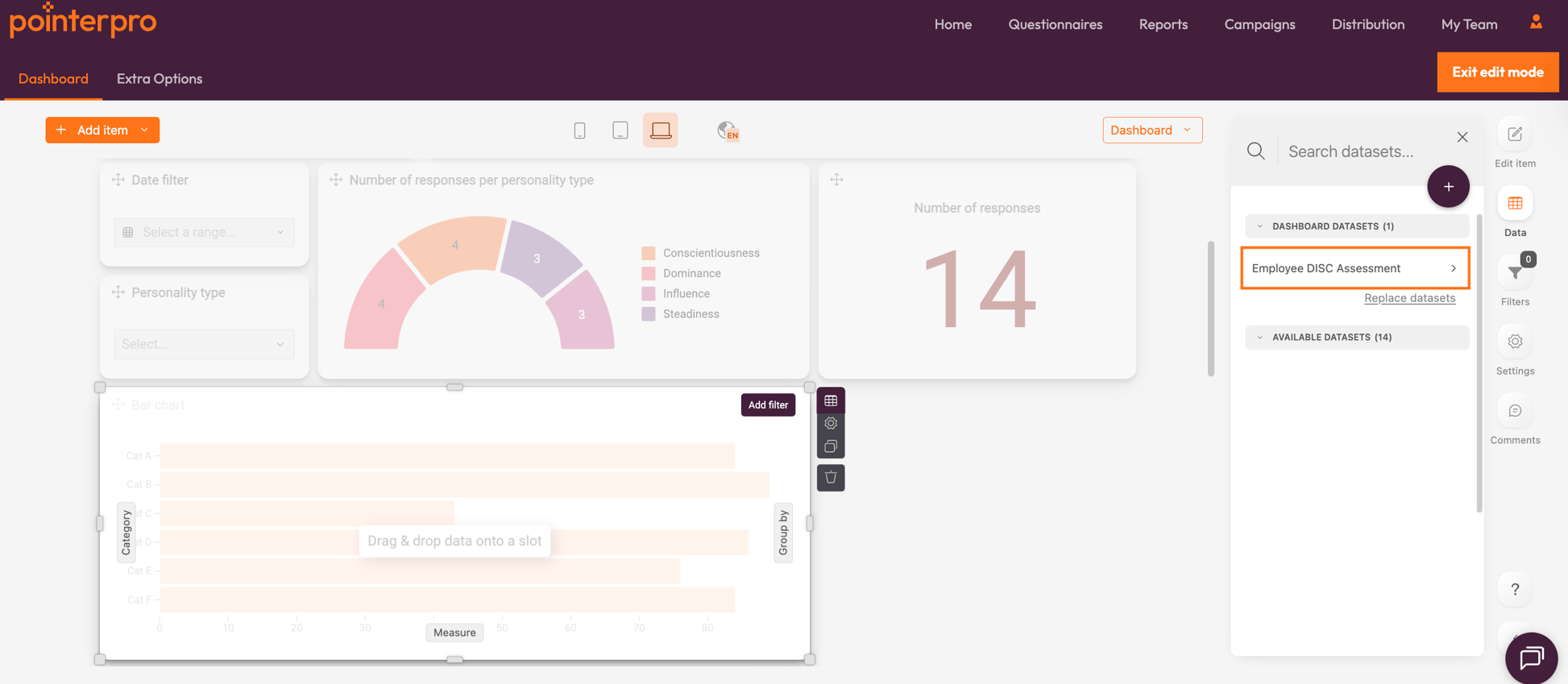Add a new dataset with plus button
The image size is (1568, 684).
(1448, 187)
